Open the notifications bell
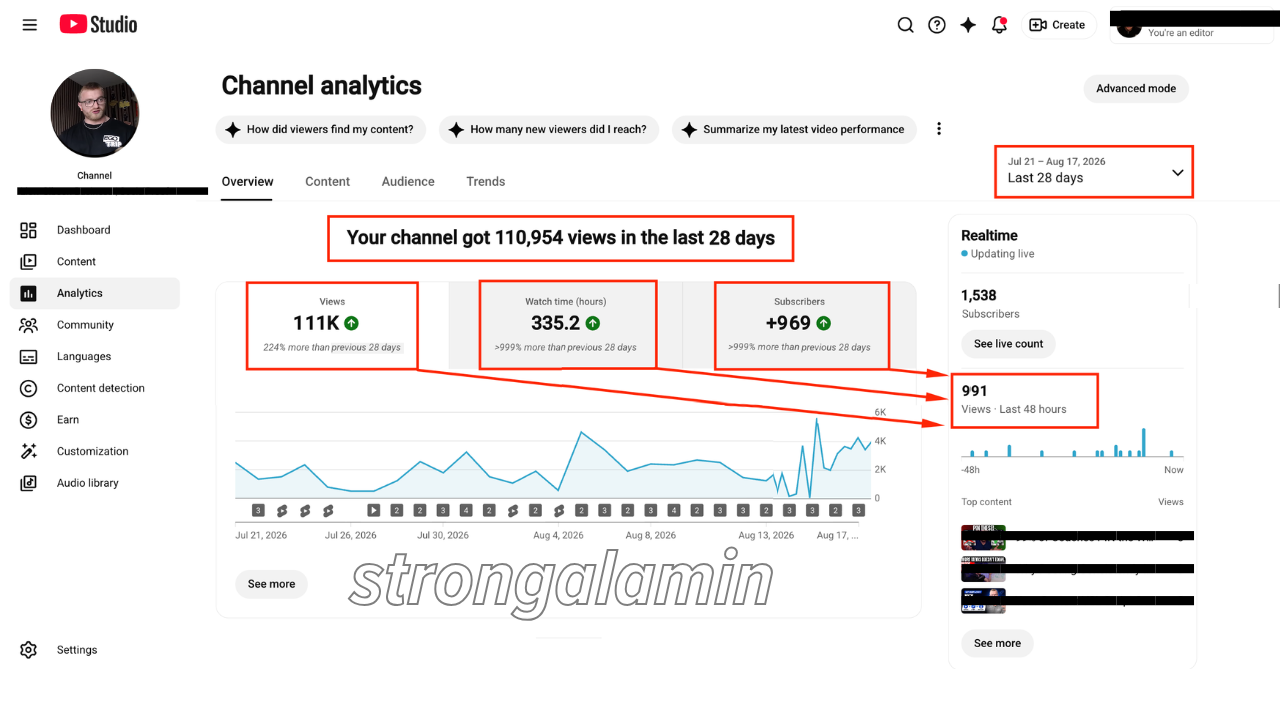 [x=999, y=25]
